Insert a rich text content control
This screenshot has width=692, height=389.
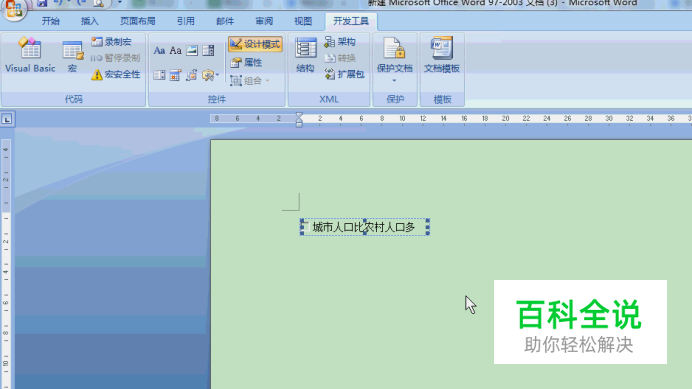coord(159,50)
